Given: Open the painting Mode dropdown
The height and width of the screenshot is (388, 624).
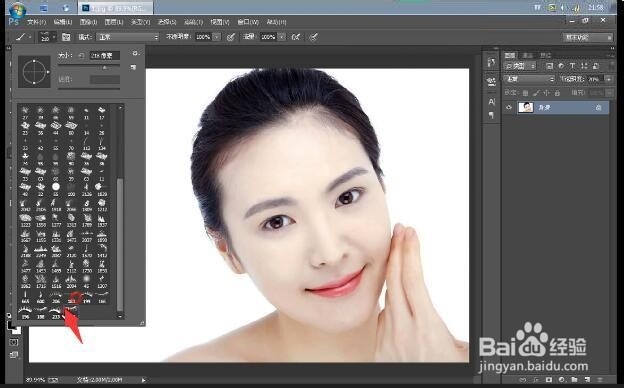Looking at the screenshot, I should pyautogui.click(x=127, y=37).
